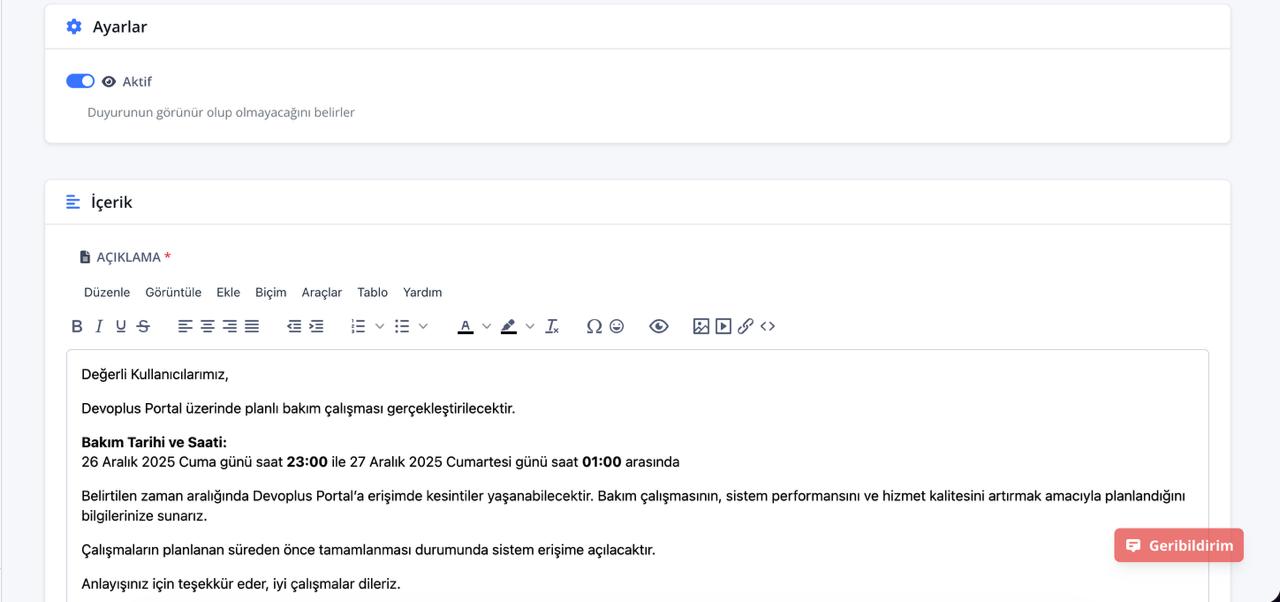Click the AÇIKLAMA document icon
The height and width of the screenshot is (602, 1280).
85,257
